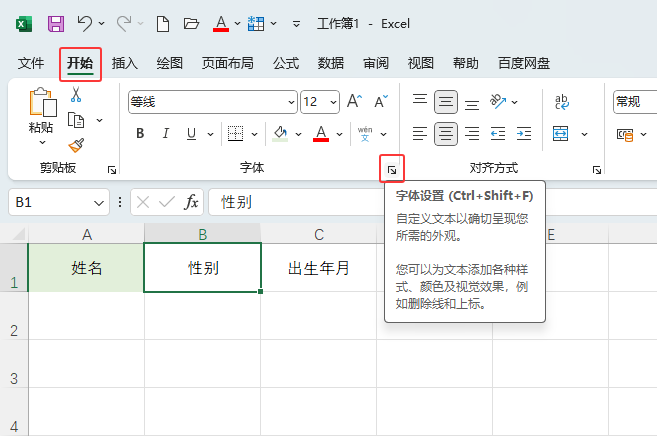
Task: Click the wrap text icon
Action: pos(561,102)
